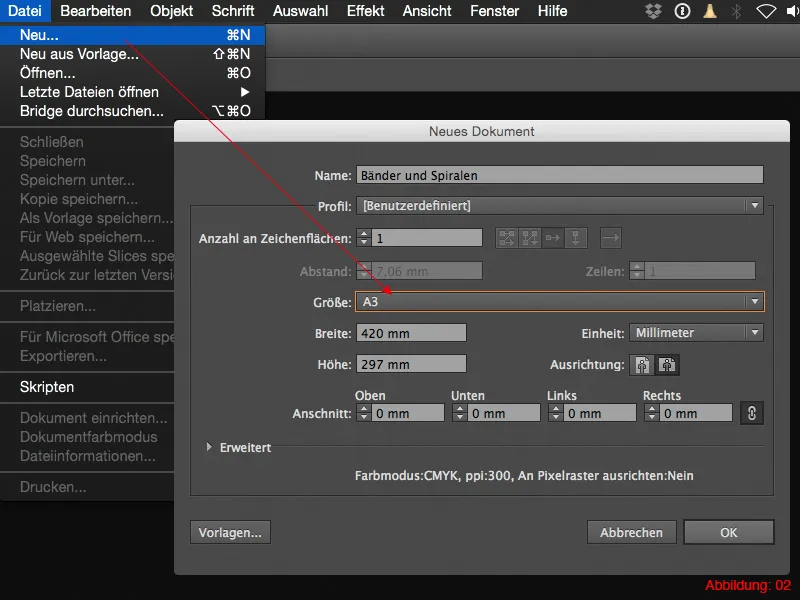Click the Links bleed stepper
Screen dimensions: 800x600
[x=555, y=413]
